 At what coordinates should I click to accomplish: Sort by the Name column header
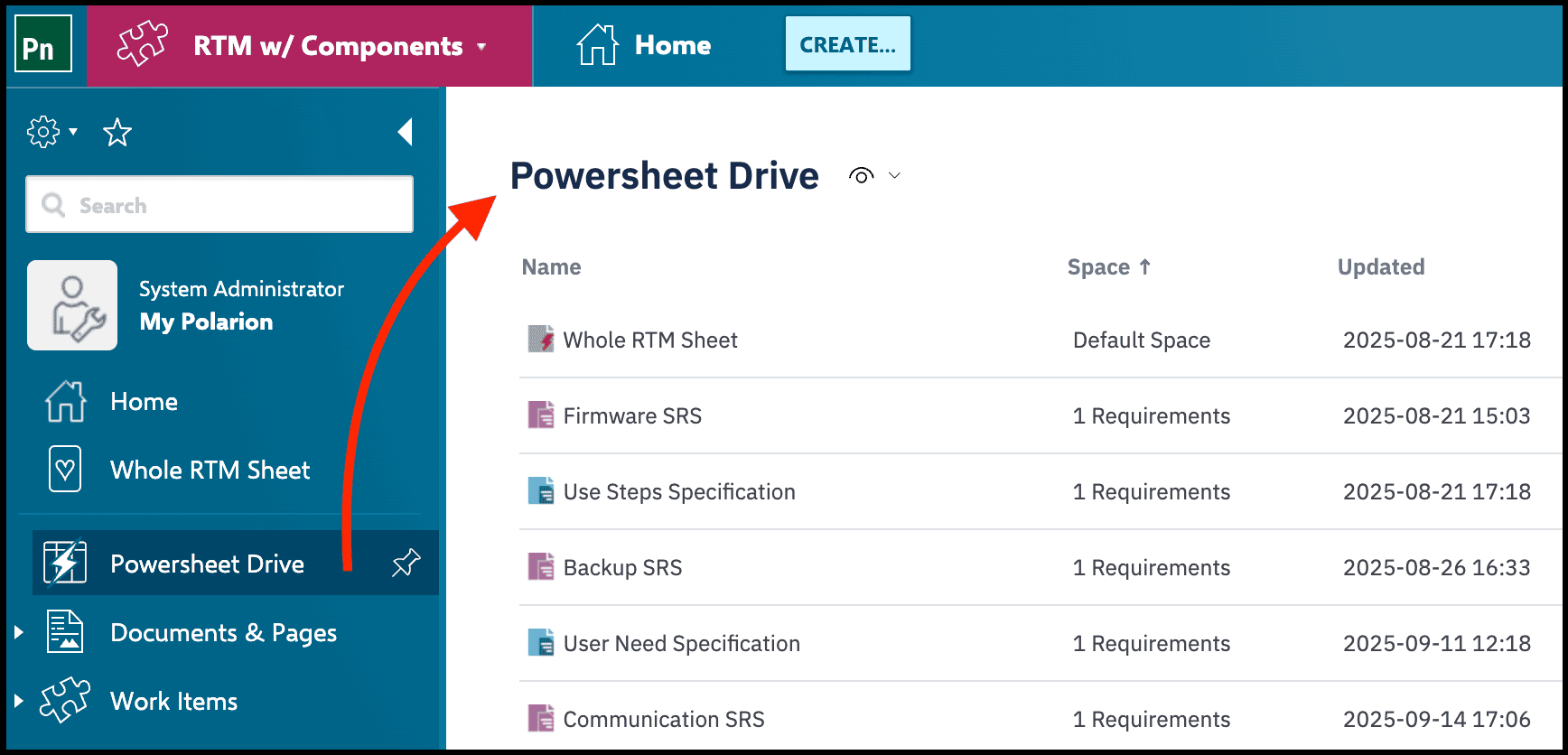[551, 266]
